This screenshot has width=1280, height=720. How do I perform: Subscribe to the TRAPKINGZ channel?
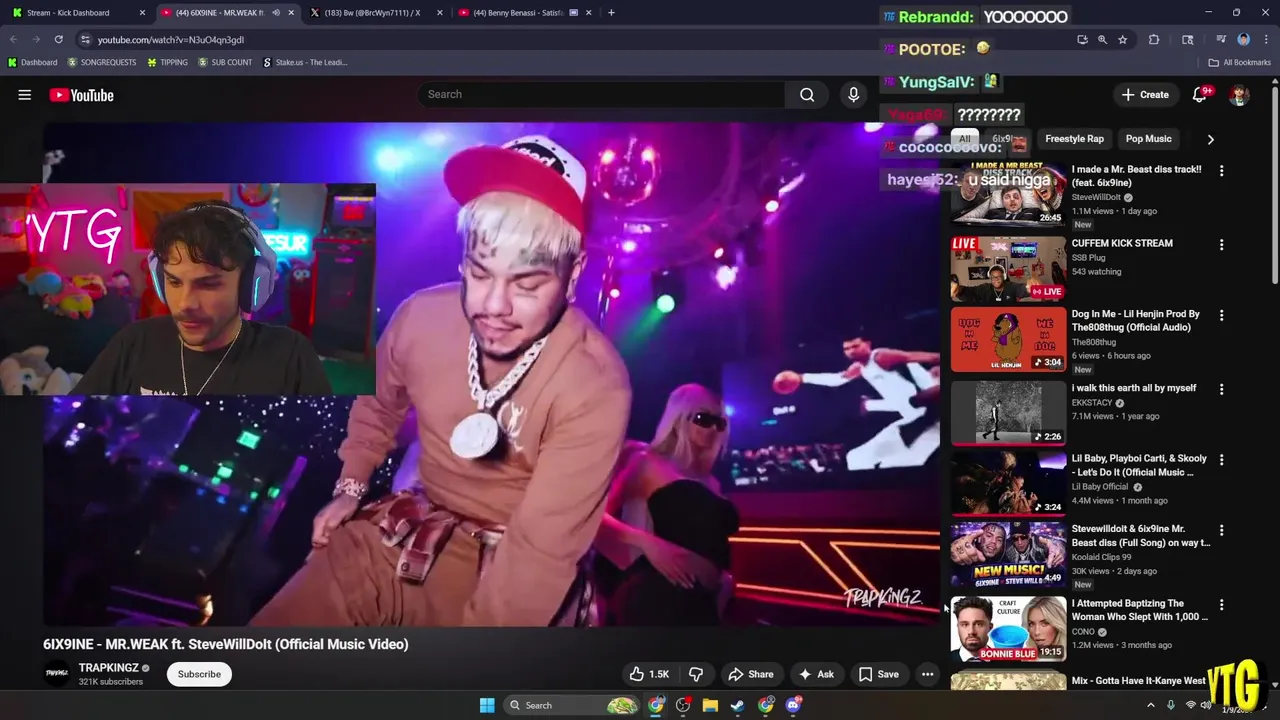point(199,674)
